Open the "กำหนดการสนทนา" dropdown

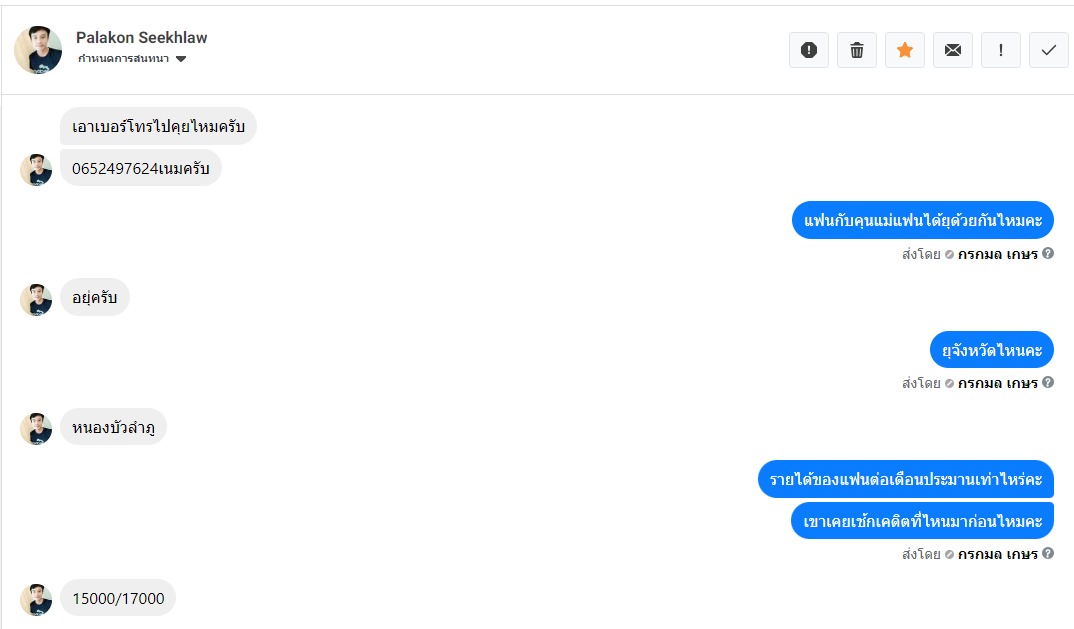133,59
